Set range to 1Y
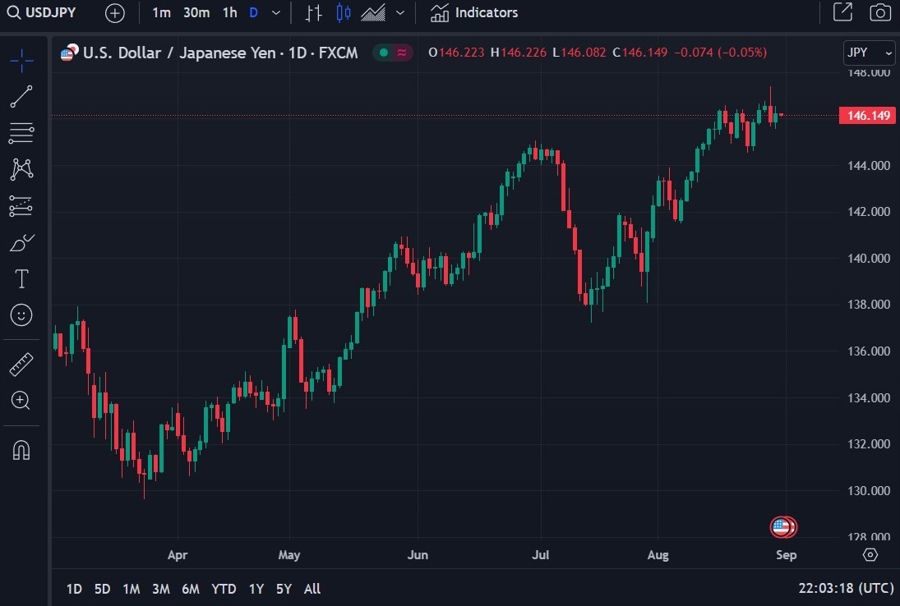Screen dimensions: 900x606 [256, 589]
